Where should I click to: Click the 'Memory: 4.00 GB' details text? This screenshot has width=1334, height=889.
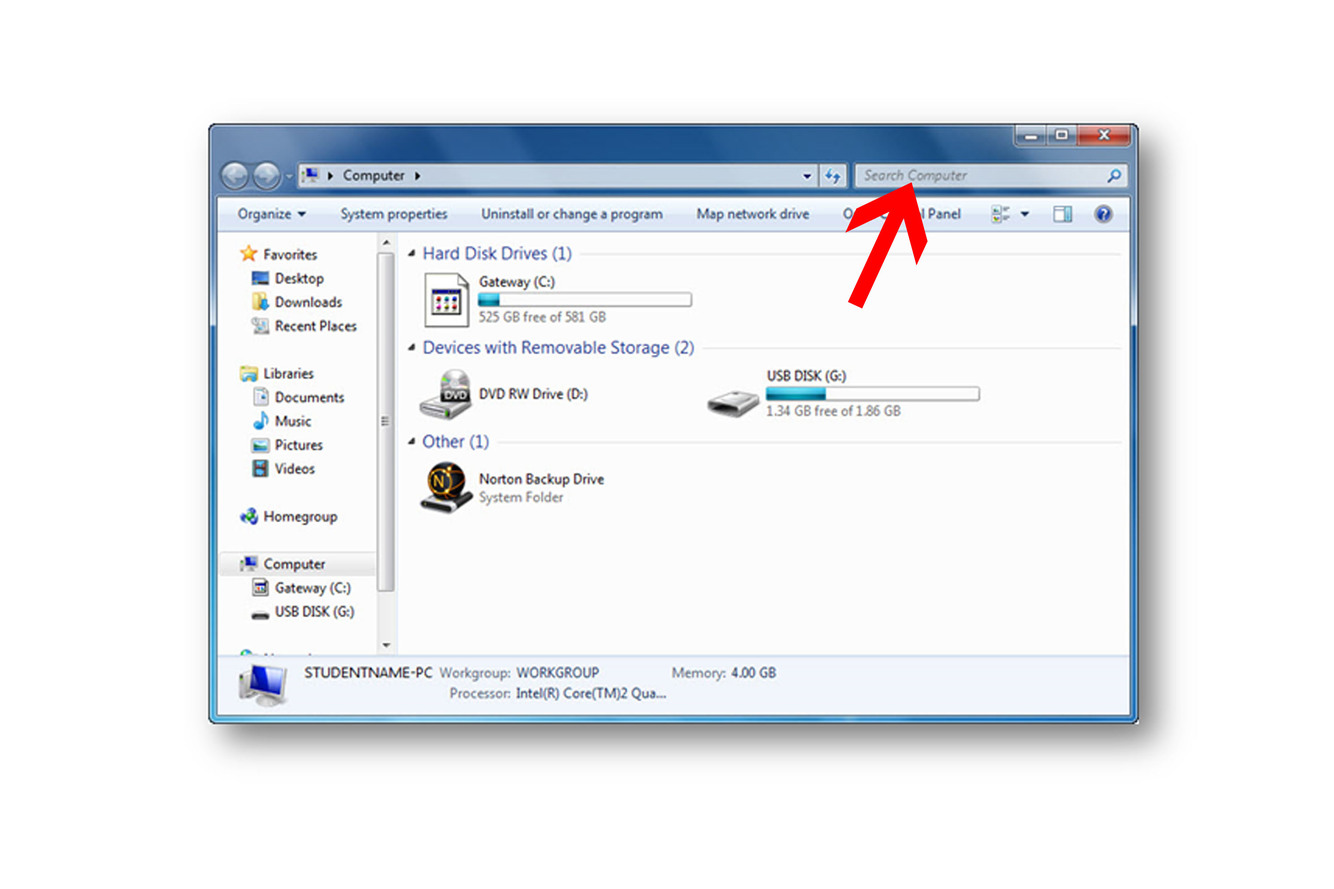723,673
